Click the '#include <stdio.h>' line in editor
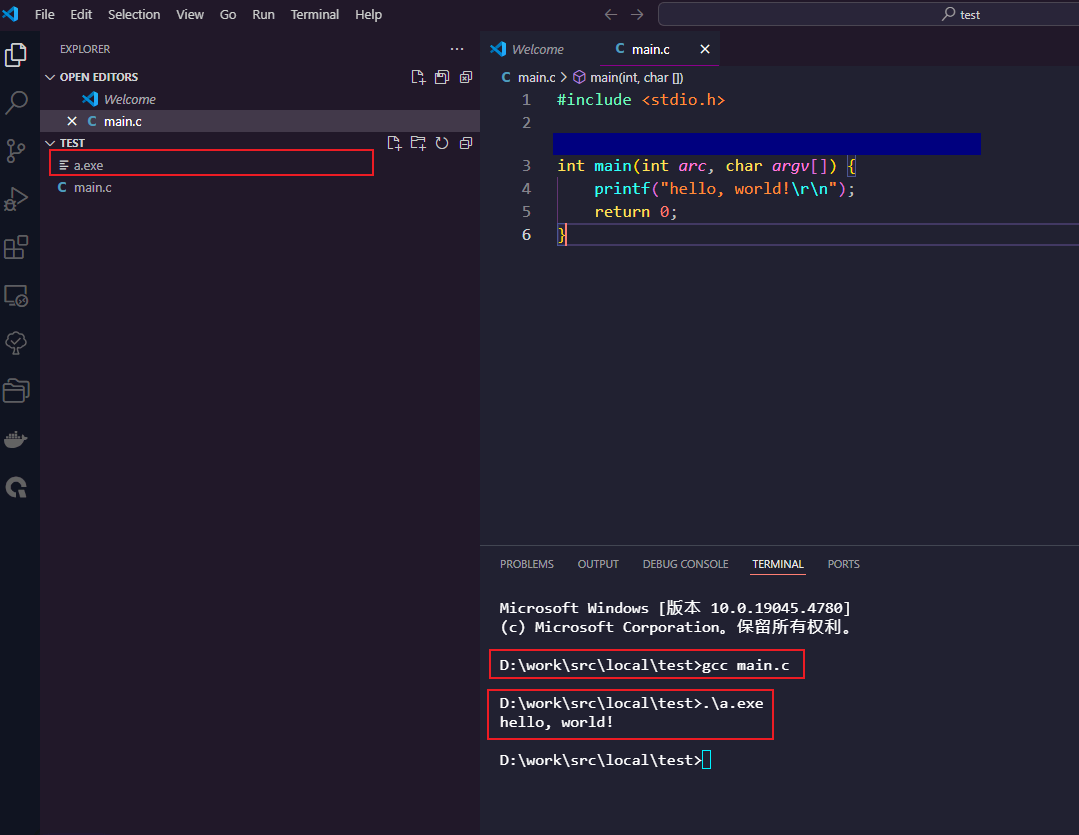 (641, 100)
